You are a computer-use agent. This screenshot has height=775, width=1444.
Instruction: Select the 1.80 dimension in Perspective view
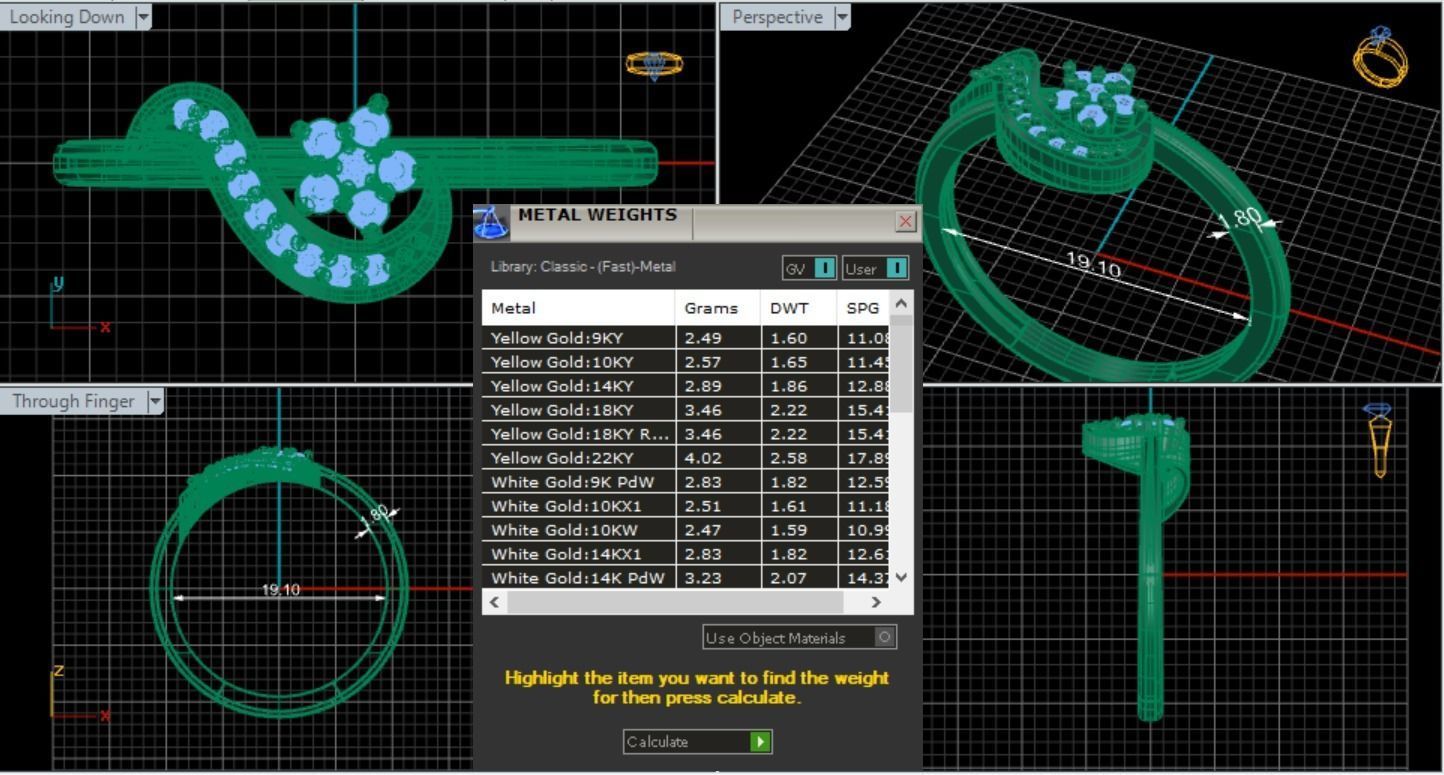click(1241, 219)
